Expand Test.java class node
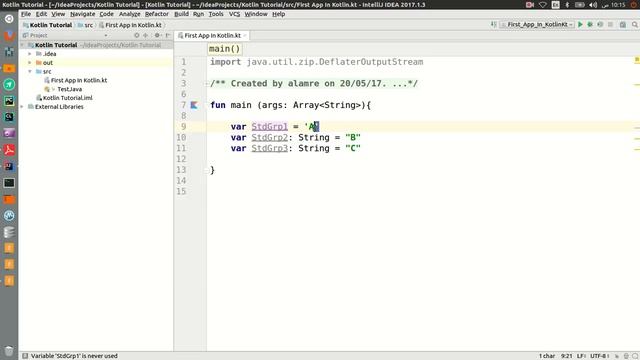 tap(53, 89)
